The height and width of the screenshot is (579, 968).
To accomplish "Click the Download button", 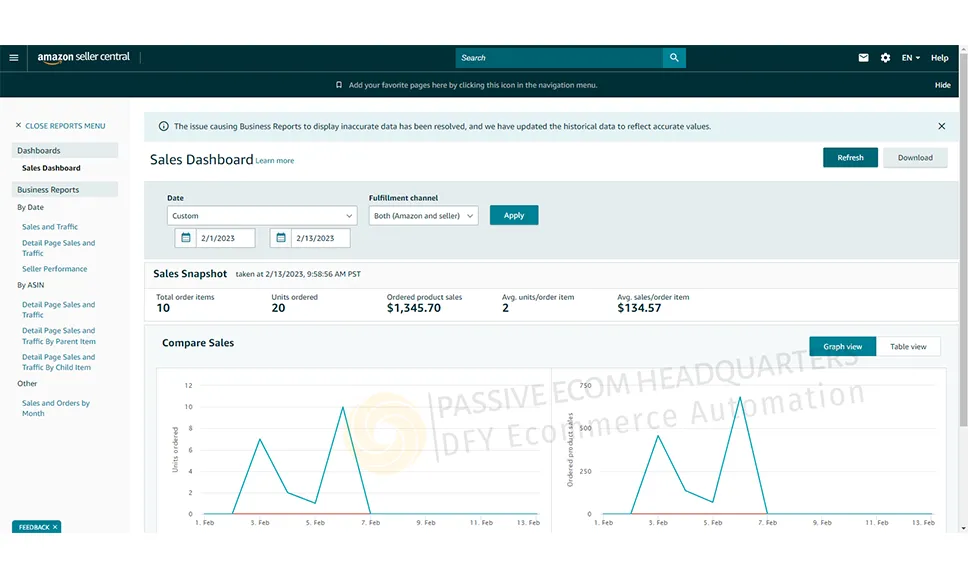I will [x=915, y=158].
